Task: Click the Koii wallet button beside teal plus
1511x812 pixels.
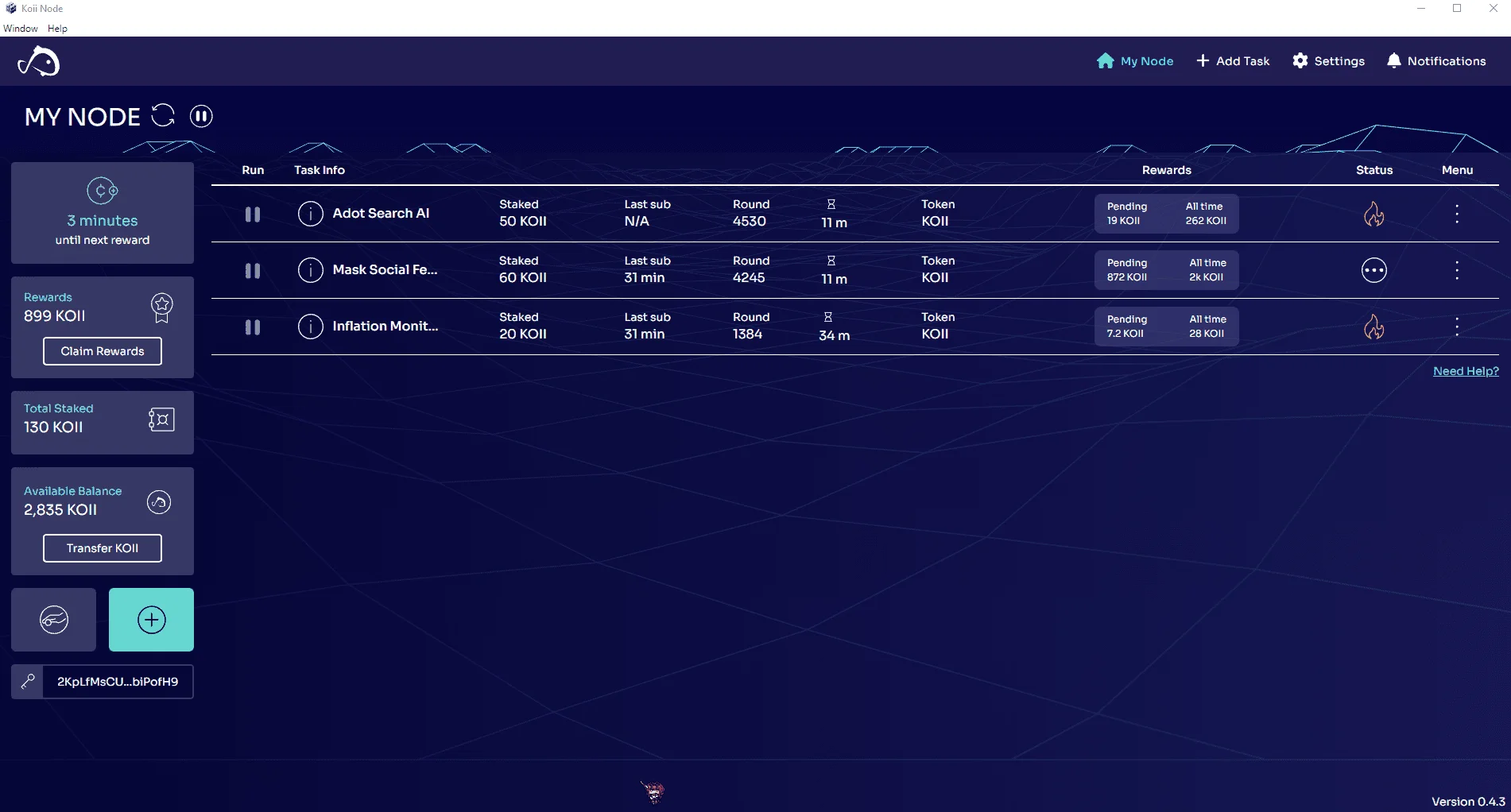Action: 54,620
